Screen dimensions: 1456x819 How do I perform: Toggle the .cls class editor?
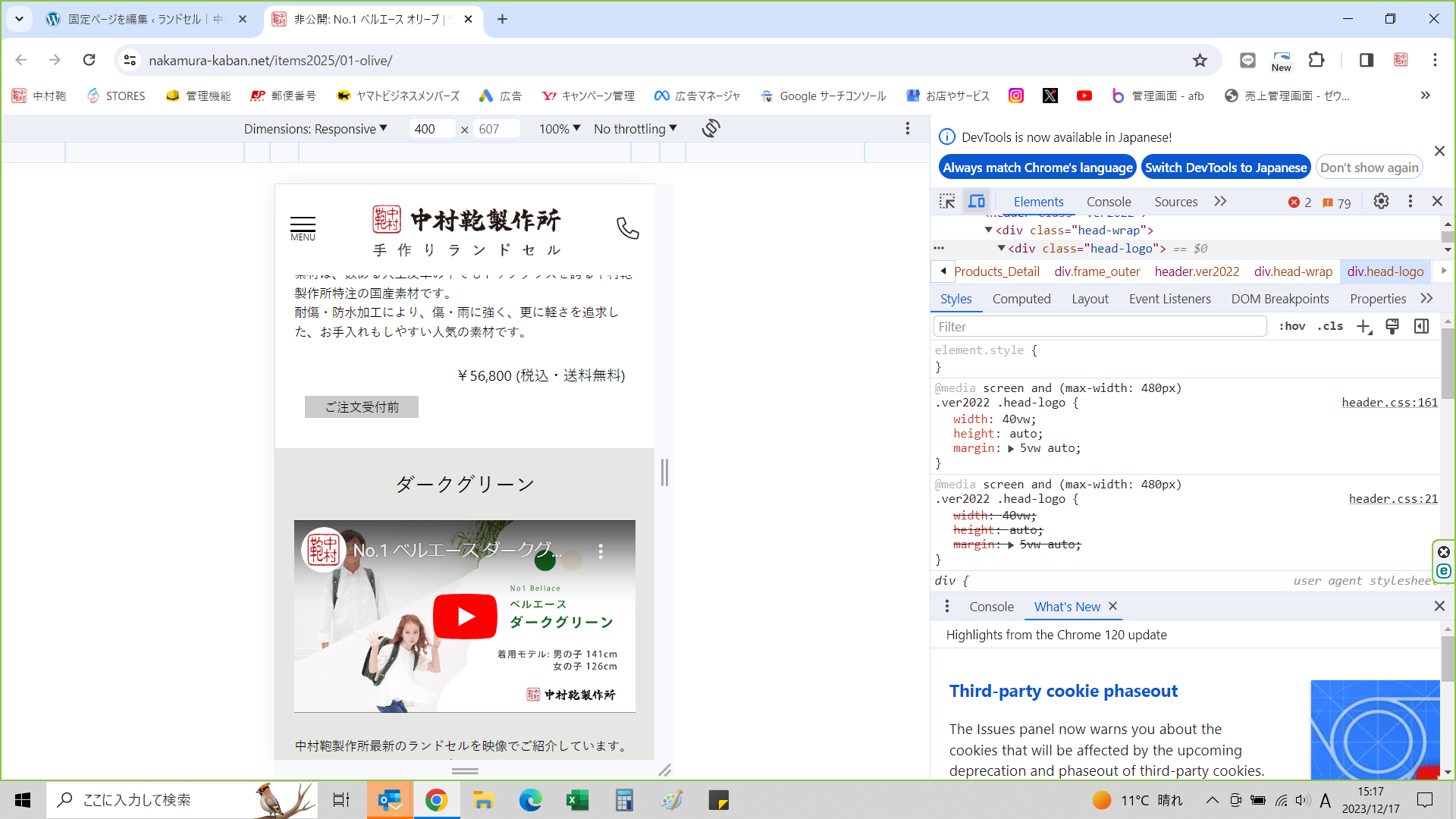[1330, 326]
